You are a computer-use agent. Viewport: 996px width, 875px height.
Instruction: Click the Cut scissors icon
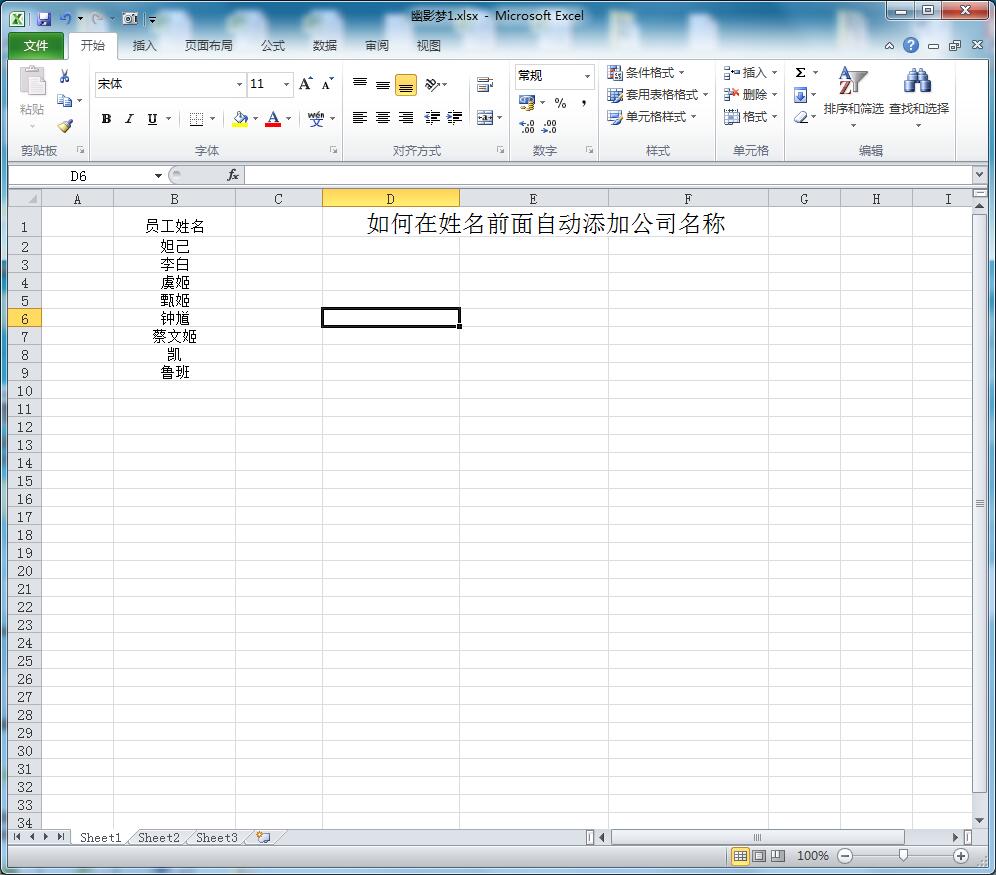(64, 77)
